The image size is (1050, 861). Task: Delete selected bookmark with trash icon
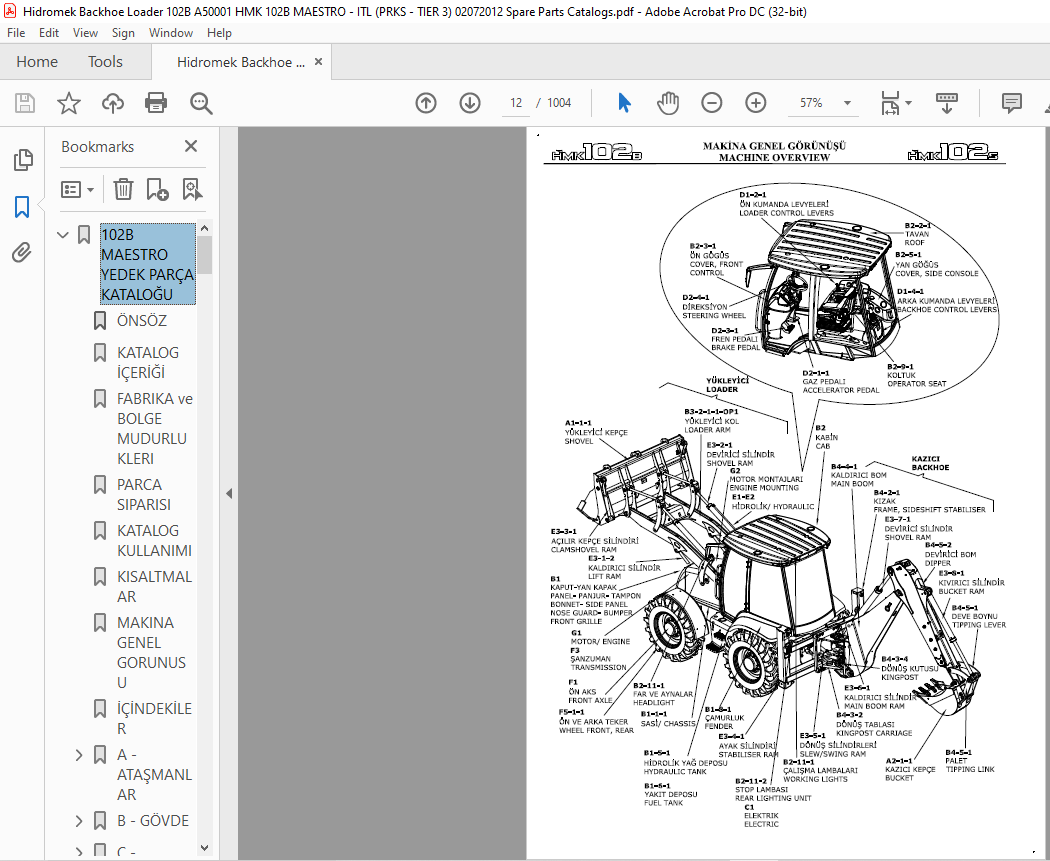[x=123, y=189]
